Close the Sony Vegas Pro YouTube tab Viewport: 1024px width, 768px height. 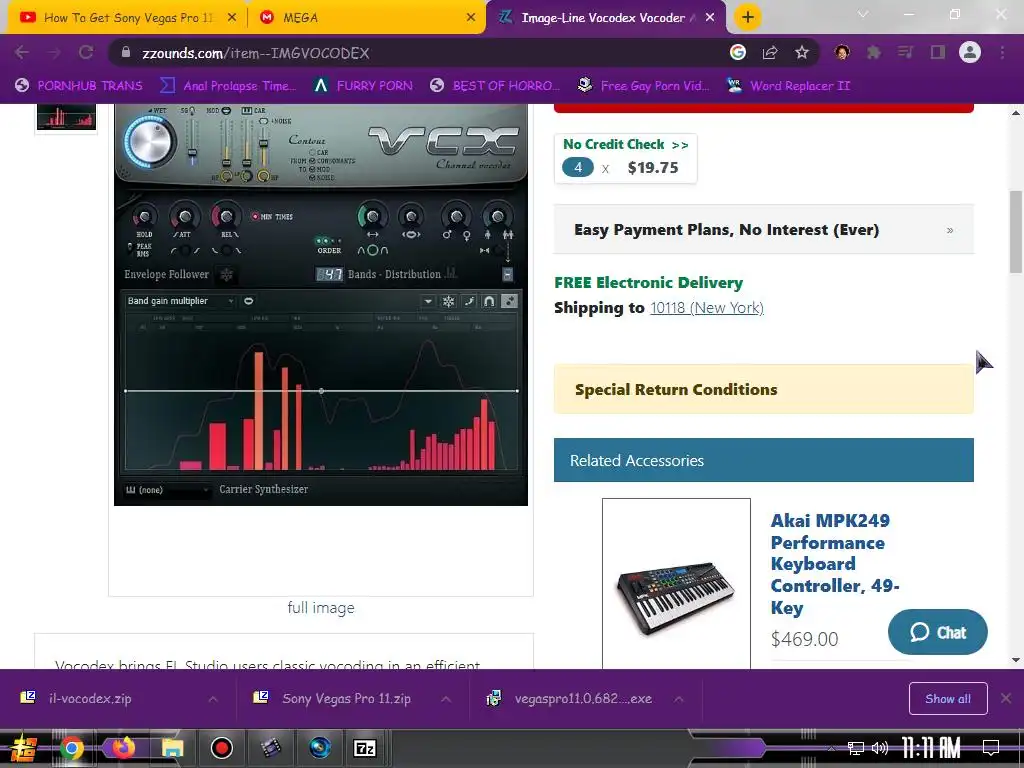(231, 18)
